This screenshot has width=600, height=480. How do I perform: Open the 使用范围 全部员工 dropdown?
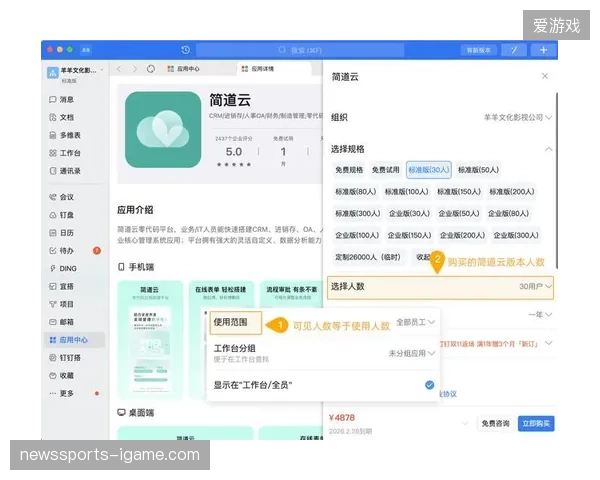(415, 322)
